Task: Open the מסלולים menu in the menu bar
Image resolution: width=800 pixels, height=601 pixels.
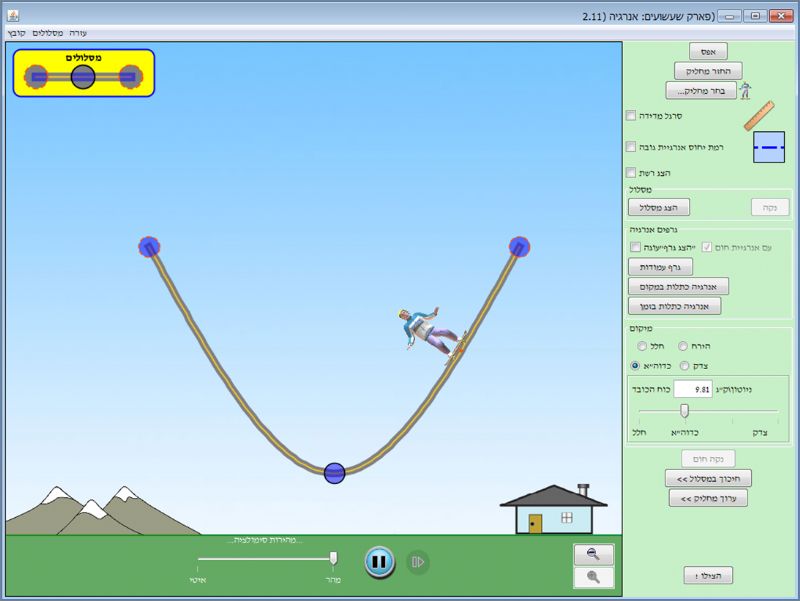Action: click(x=46, y=33)
